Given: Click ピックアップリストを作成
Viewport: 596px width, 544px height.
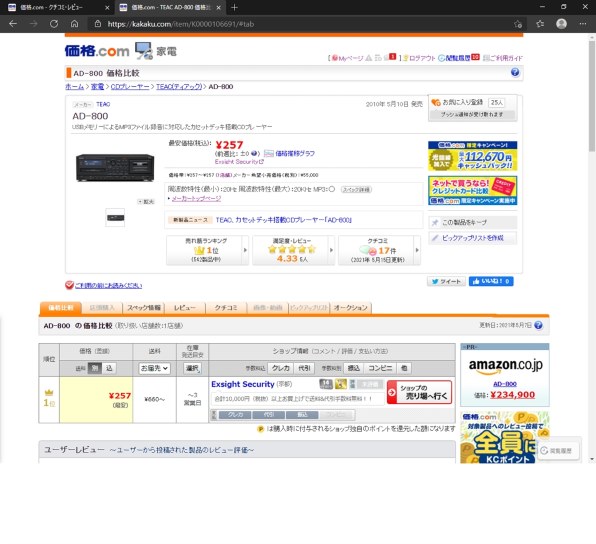Looking at the screenshot, I should pos(472,238).
